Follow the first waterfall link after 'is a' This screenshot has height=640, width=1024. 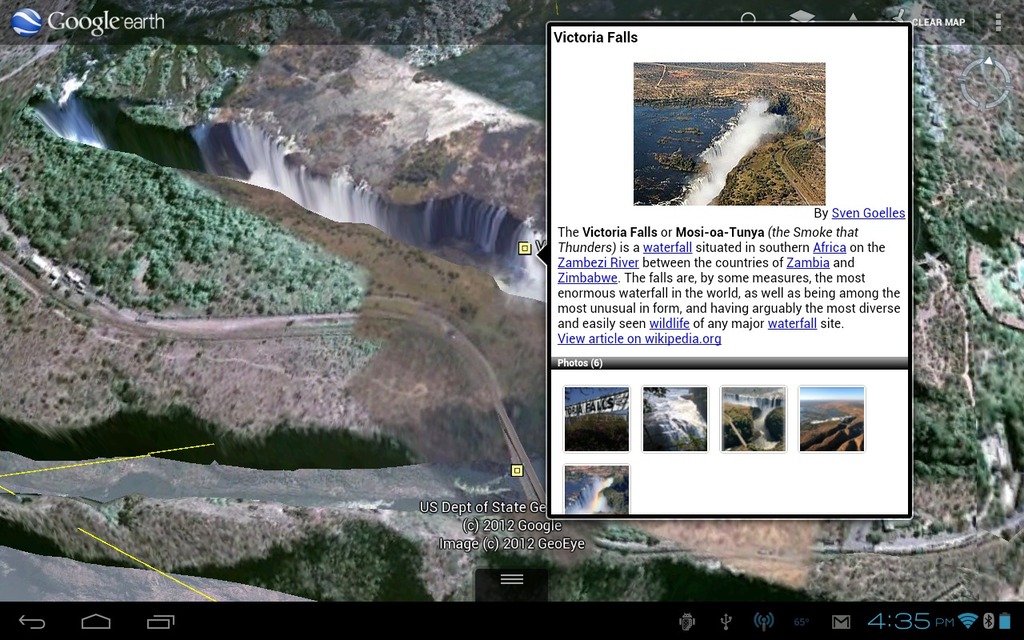667,248
